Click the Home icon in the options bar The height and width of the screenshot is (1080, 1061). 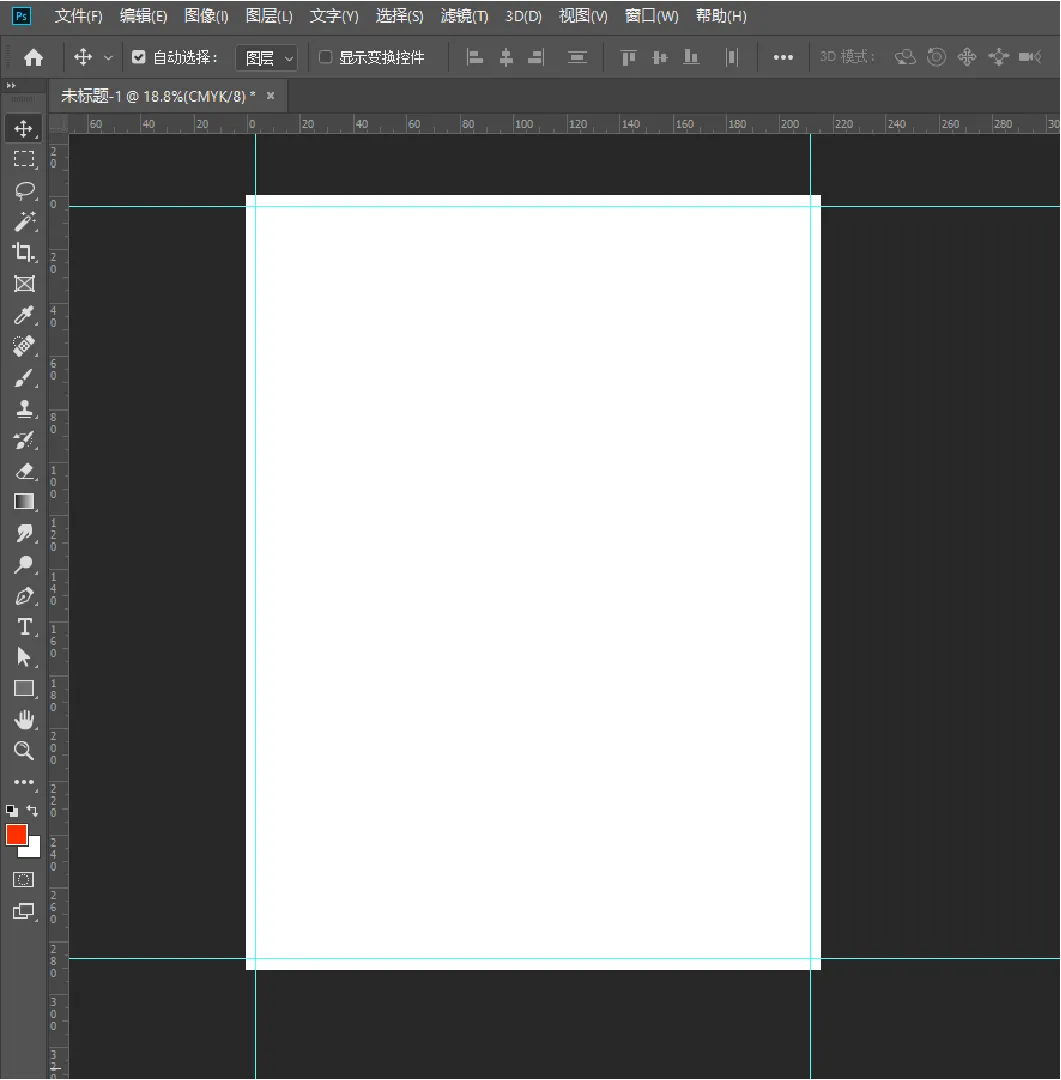click(x=33, y=57)
